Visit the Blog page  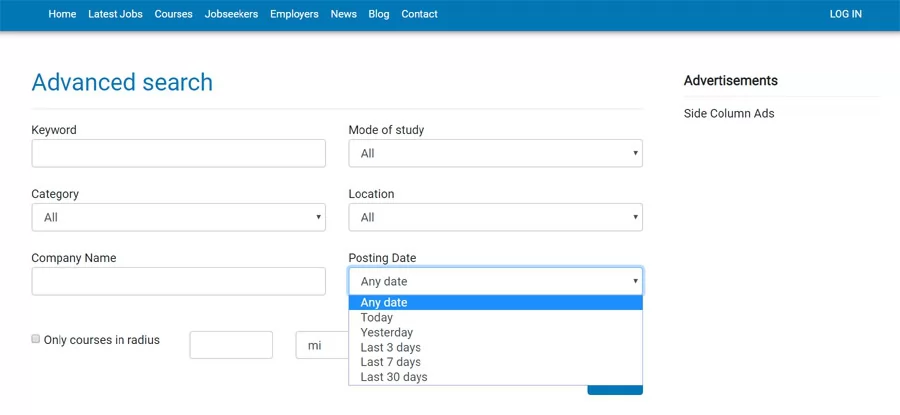(x=379, y=14)
